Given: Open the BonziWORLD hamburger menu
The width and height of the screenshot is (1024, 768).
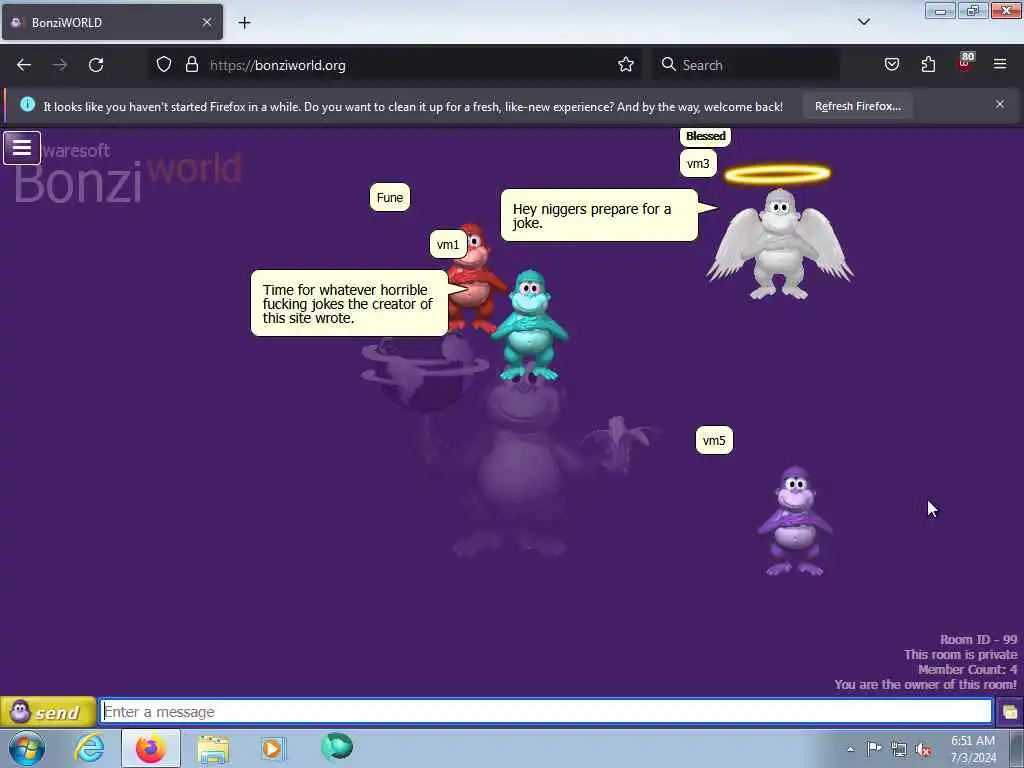Looking at the screenshot, I should click(x=22, y=148).
